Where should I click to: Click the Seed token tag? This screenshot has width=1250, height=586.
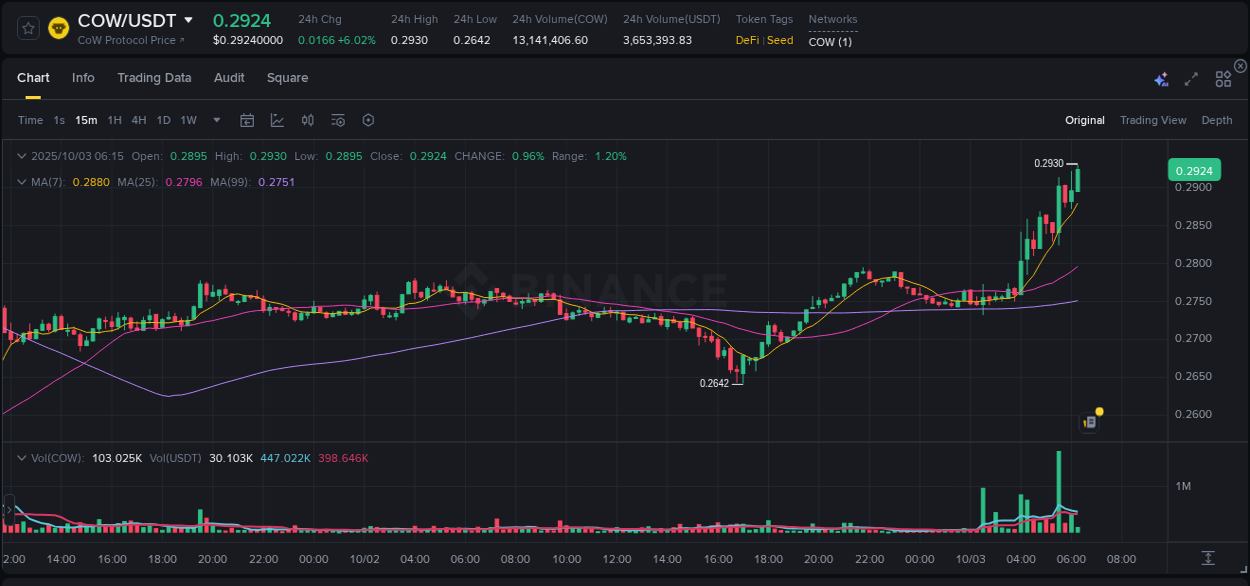[781, 40]
